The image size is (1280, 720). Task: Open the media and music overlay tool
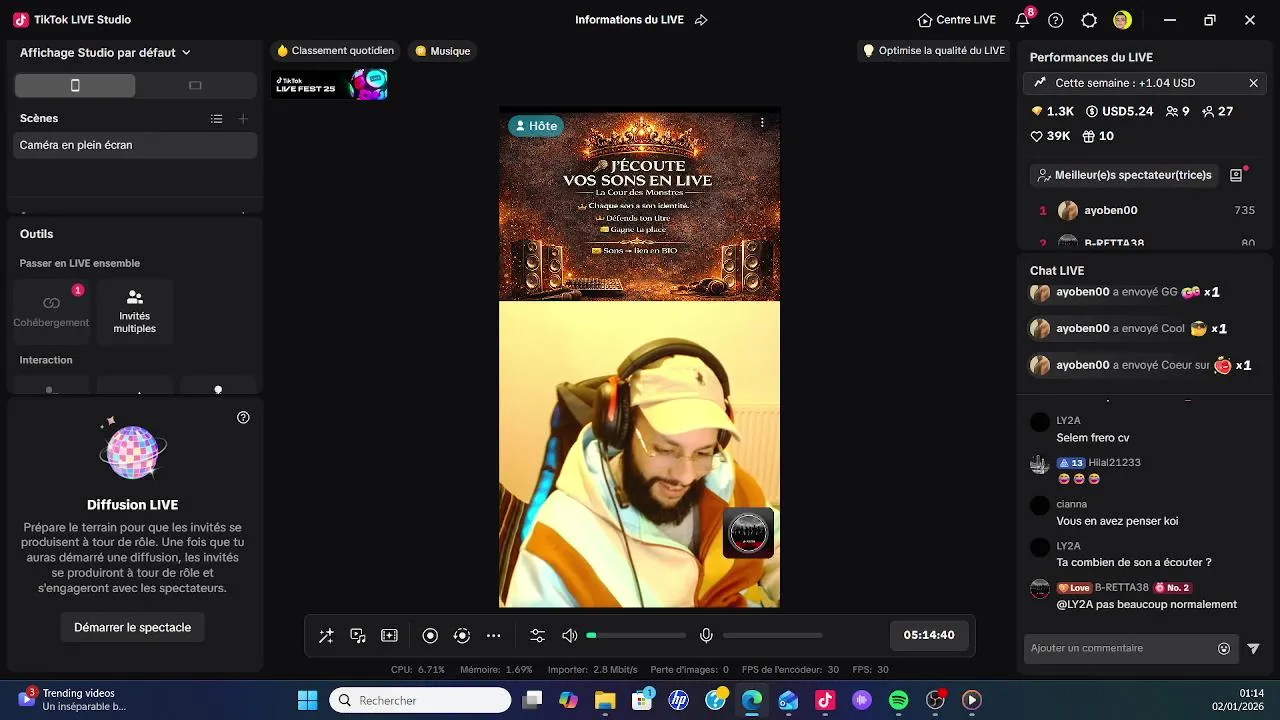coord(358,636)
